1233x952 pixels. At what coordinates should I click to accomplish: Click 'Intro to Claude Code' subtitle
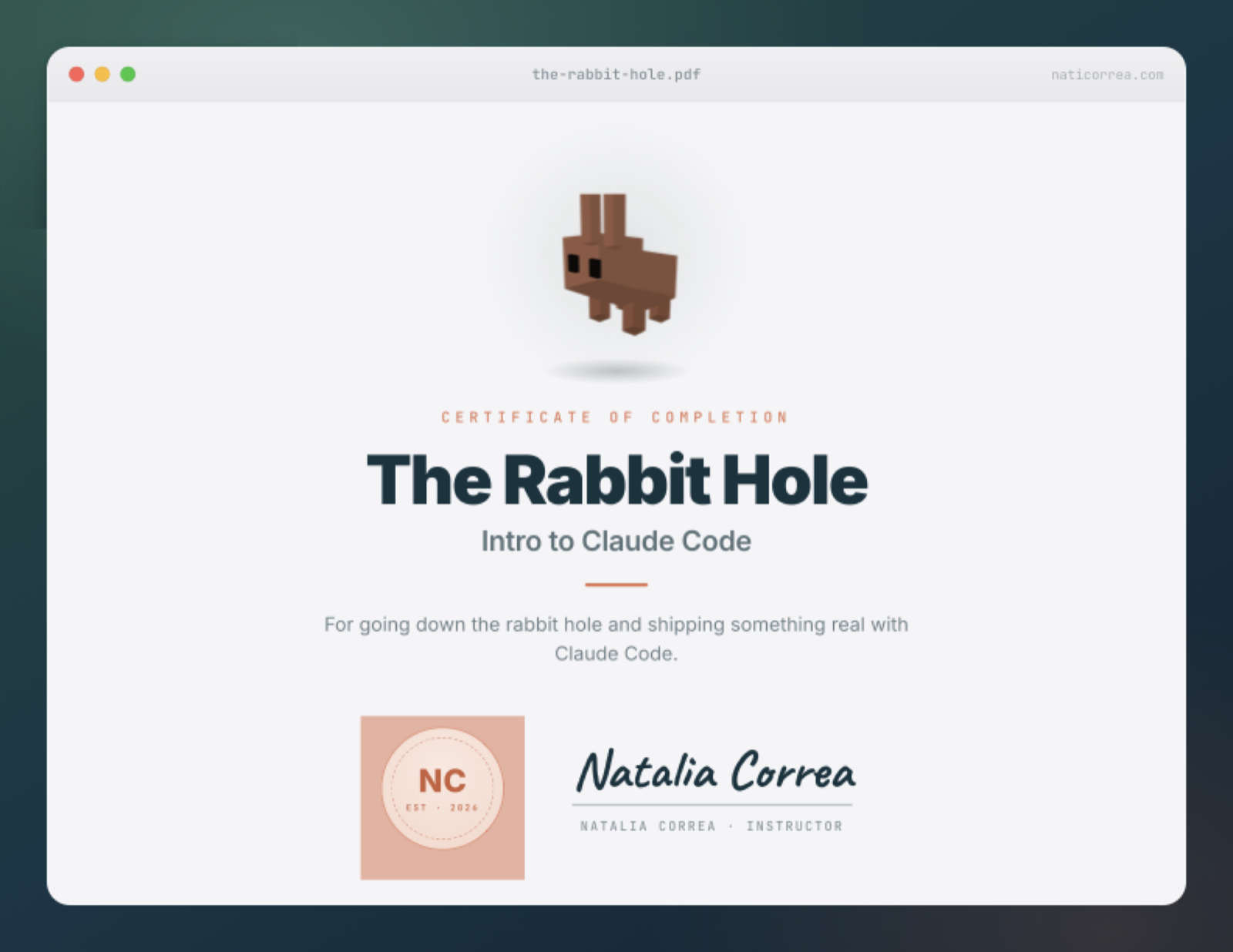point(616,541)
